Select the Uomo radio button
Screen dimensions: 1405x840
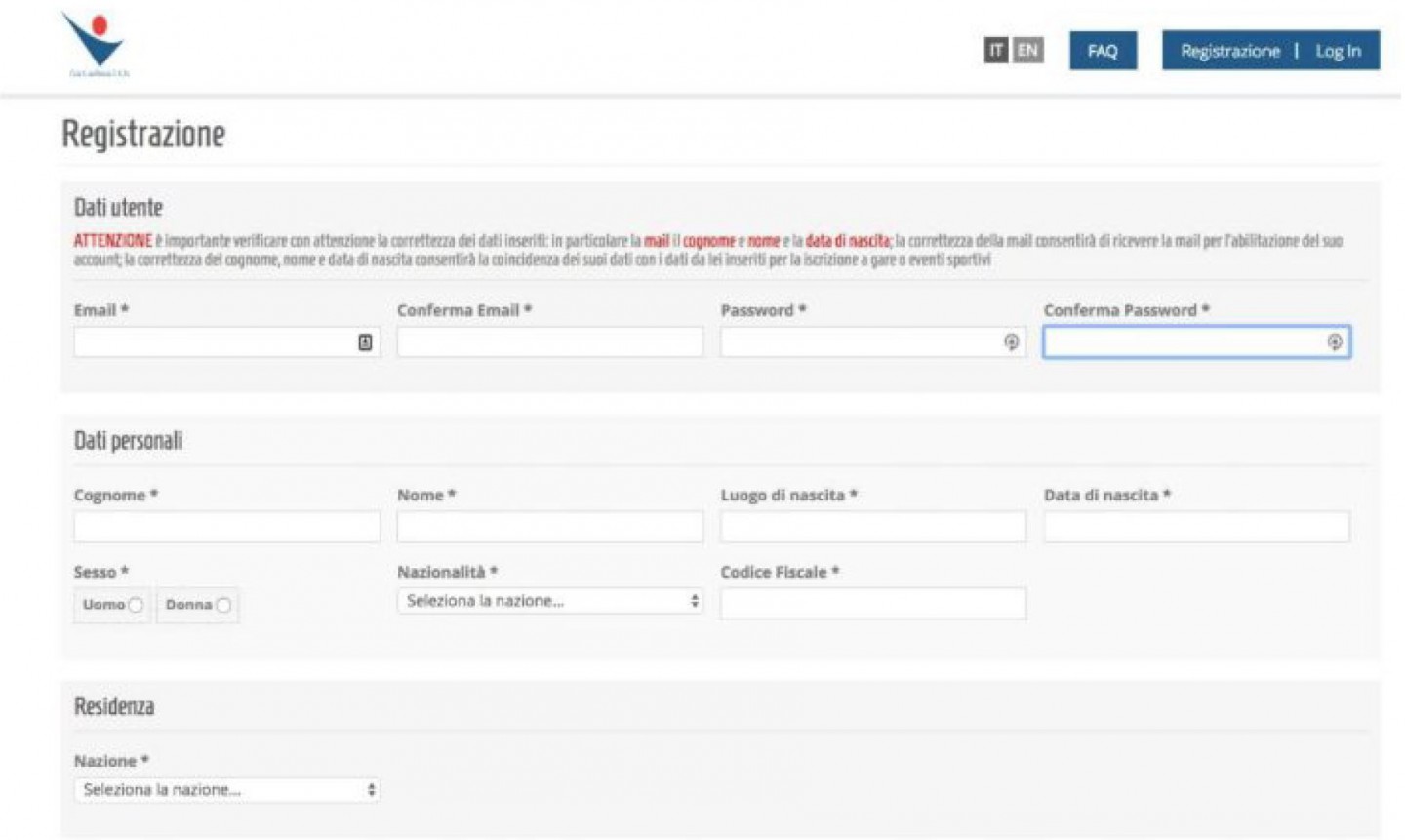pyautogui.click(x=136, y=605)
